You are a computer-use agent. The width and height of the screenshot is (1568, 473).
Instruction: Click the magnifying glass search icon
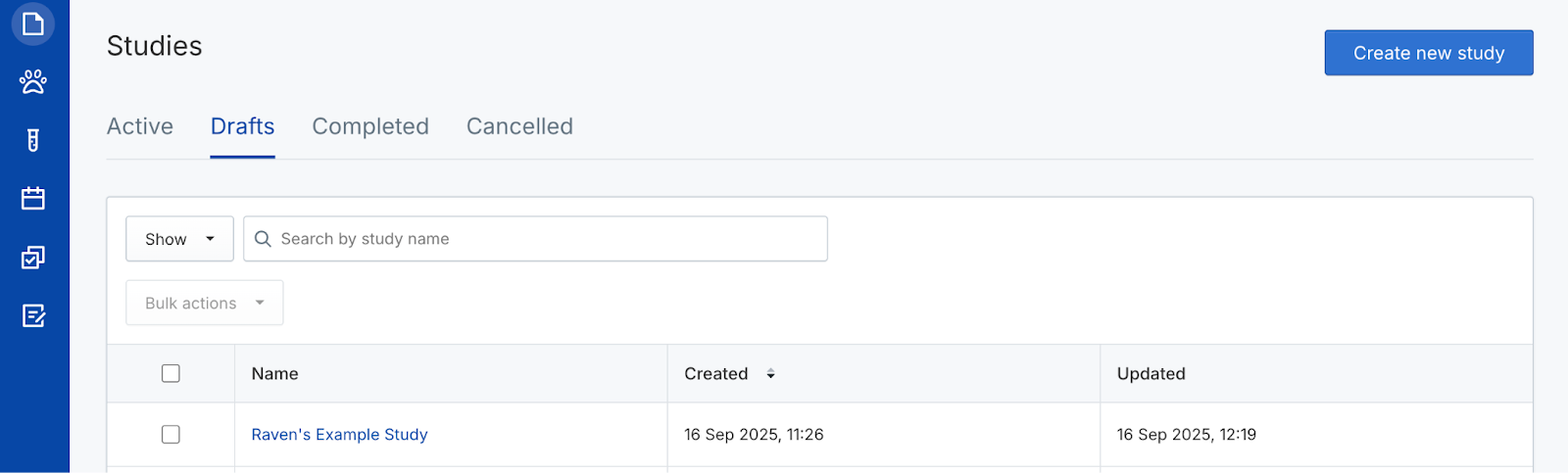(263, 239)
